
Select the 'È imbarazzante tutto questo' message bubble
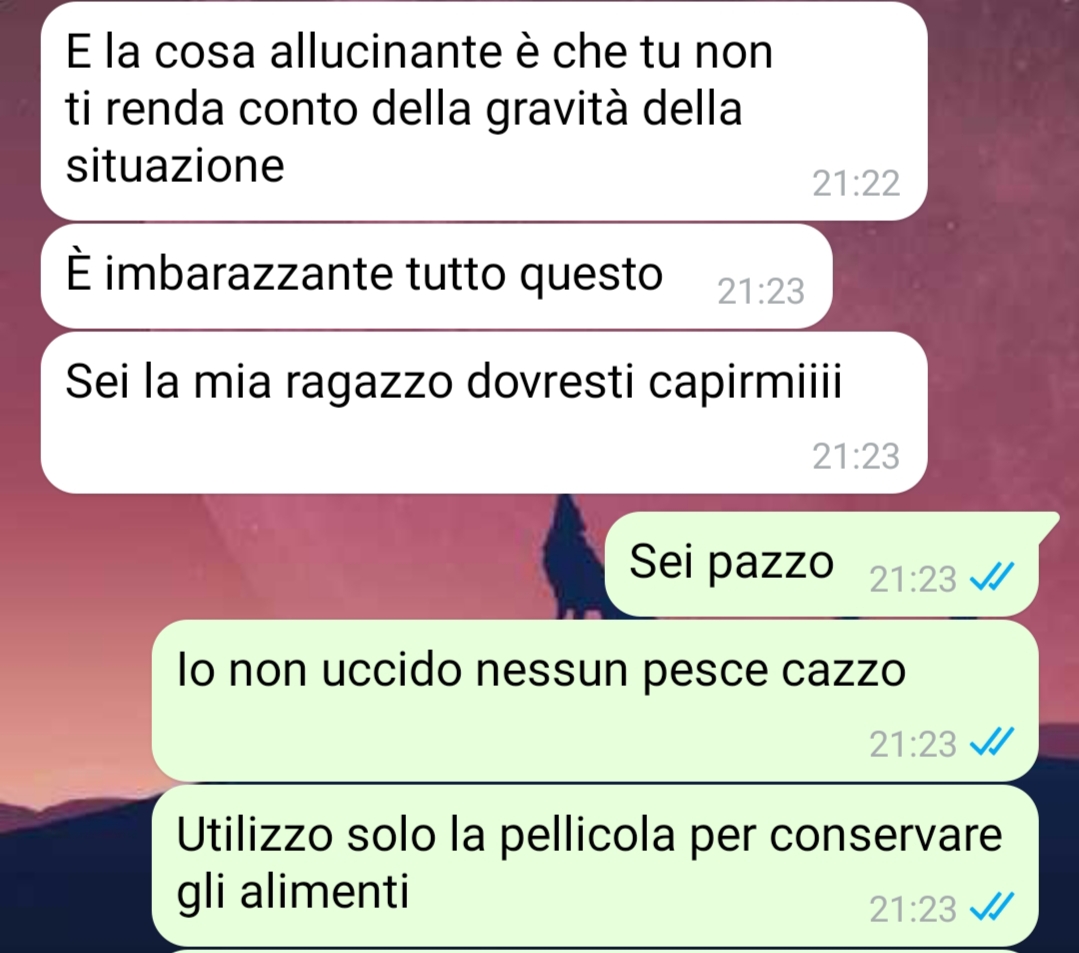pyautogui.click(x=436, y=276)
